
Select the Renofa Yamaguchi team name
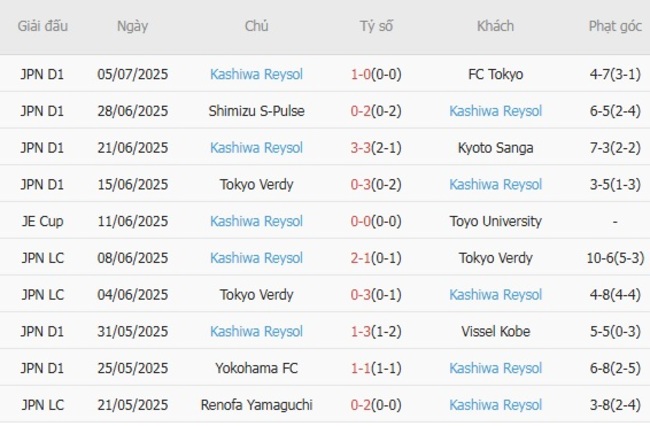(256, 405)
